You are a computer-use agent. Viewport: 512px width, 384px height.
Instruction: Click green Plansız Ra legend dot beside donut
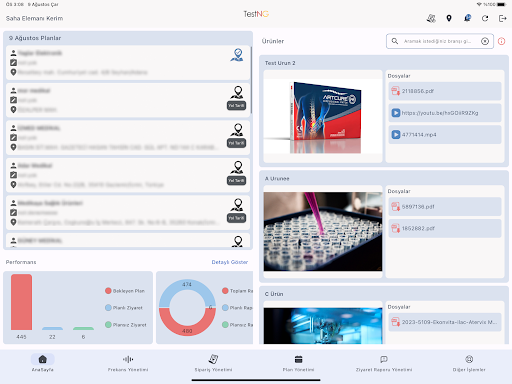[225, 325]
